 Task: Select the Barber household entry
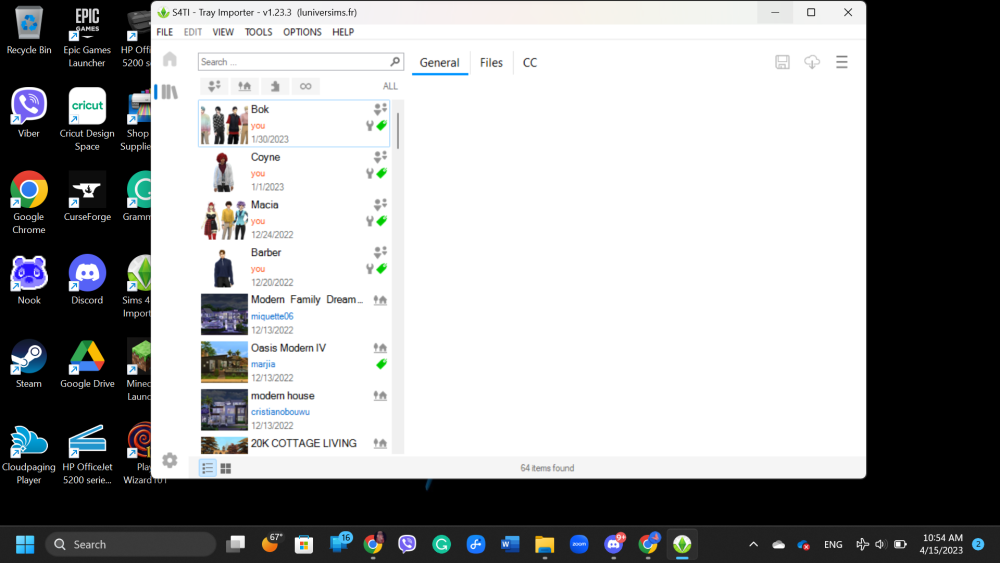[x=294, y=267]
